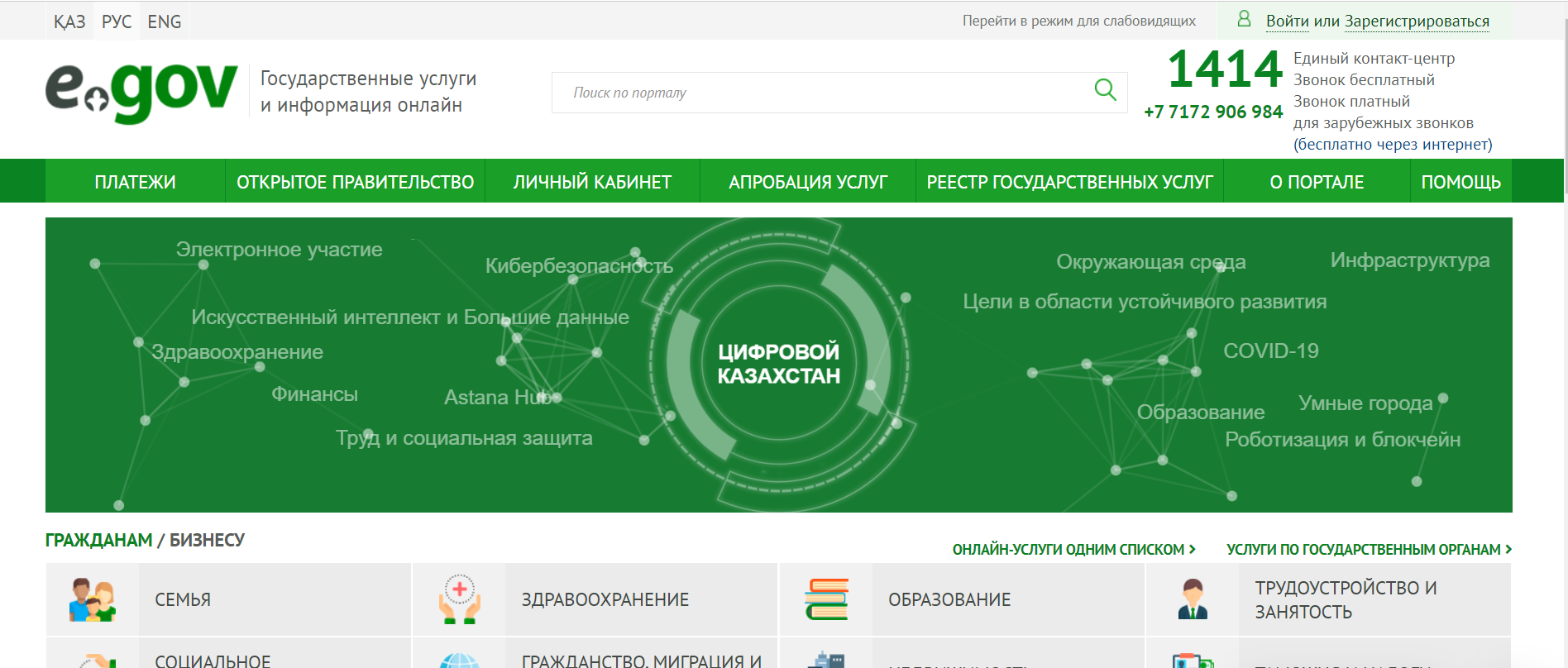Open the Family category icon
Screen dimensions: 1568x668
(x=93, y=599)
